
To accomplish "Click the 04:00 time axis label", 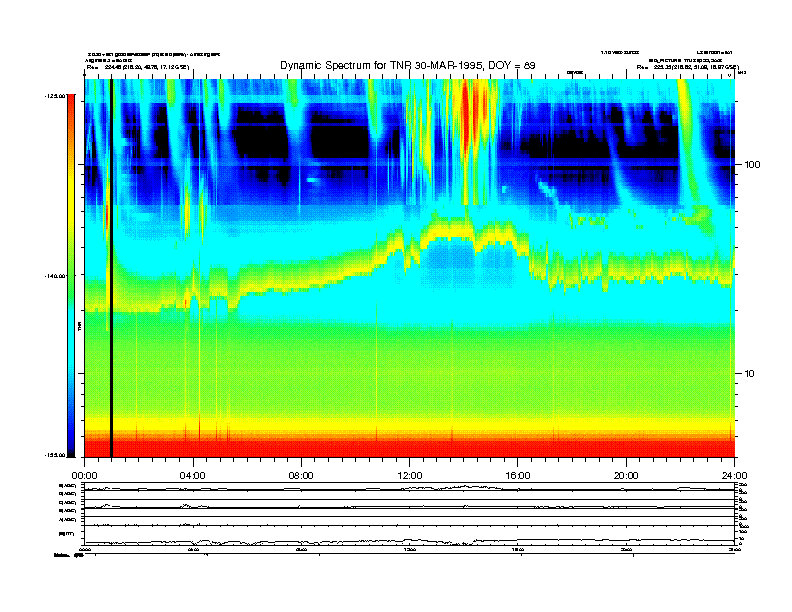I will click(x=193, y=476).
